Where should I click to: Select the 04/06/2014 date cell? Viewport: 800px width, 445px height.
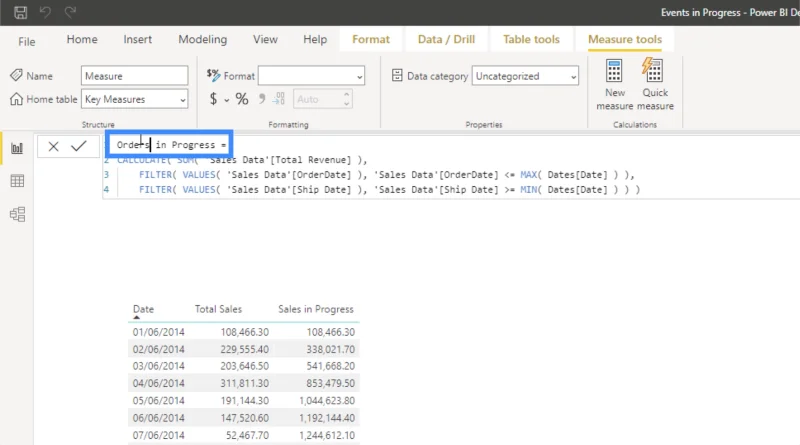[159, 384]
